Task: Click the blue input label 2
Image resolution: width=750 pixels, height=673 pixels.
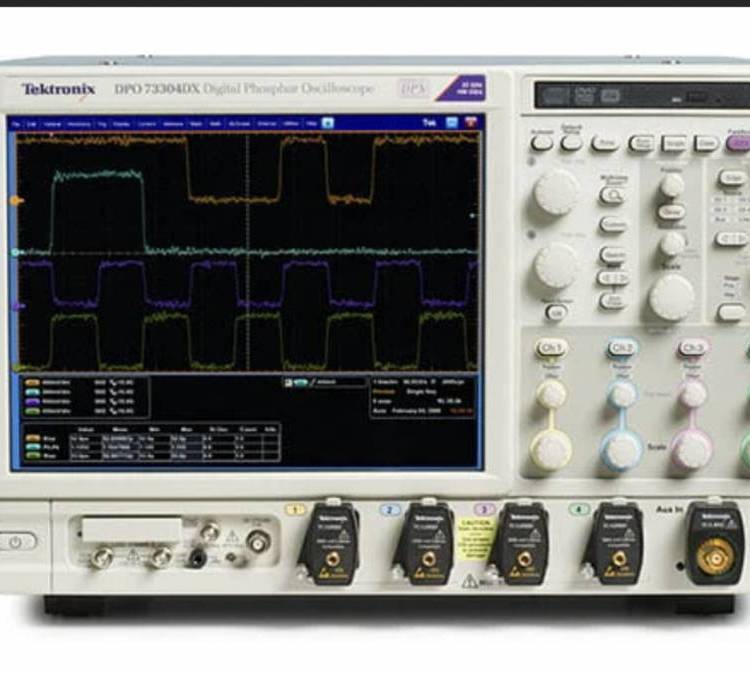Action: [389, 510]
